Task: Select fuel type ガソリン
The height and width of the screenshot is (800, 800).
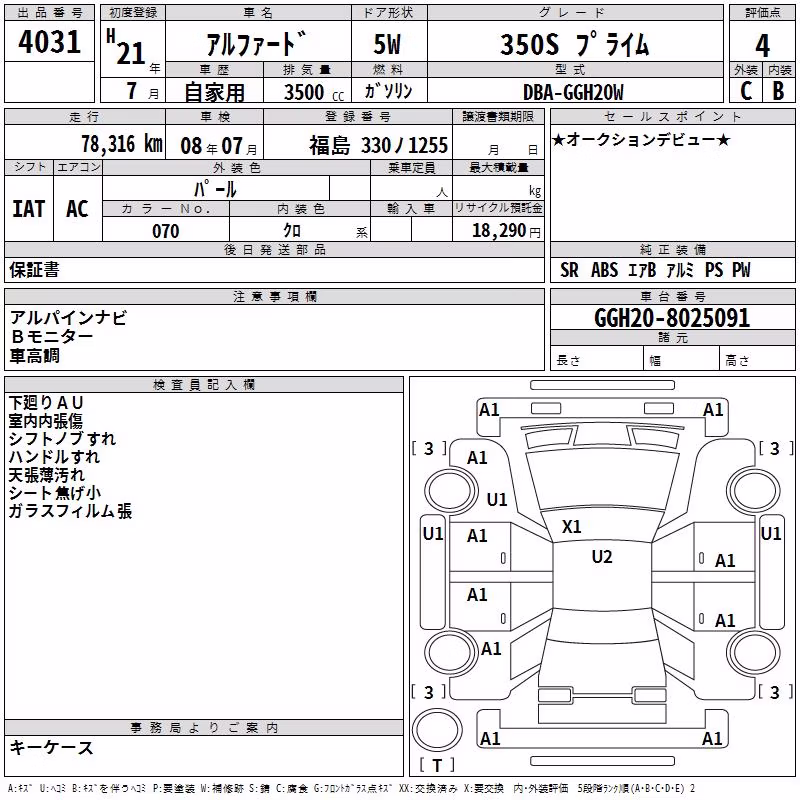Action: pyautogui.click(x=388, y=91)
